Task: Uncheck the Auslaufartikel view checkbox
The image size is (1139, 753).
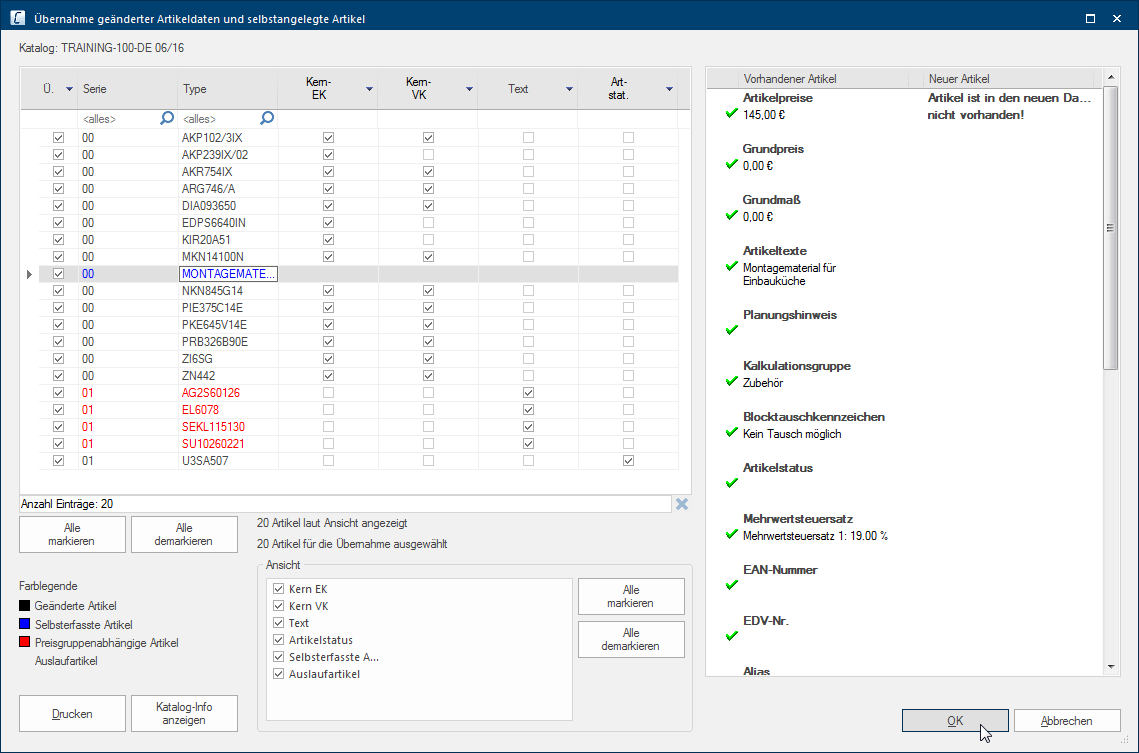Action: pos(279,674)
